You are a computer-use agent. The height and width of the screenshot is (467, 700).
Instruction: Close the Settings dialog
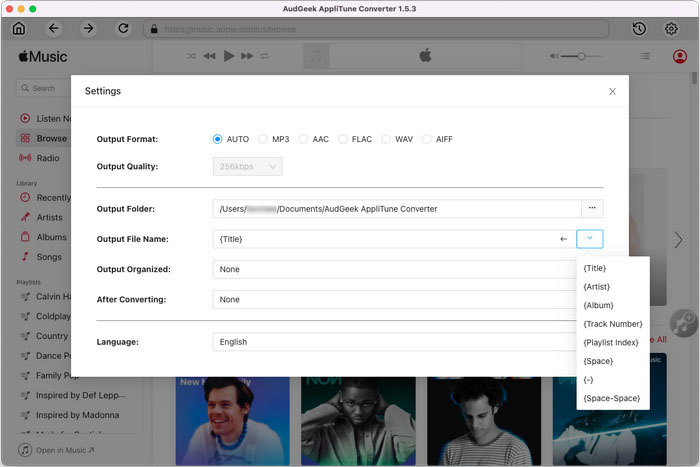612,91
